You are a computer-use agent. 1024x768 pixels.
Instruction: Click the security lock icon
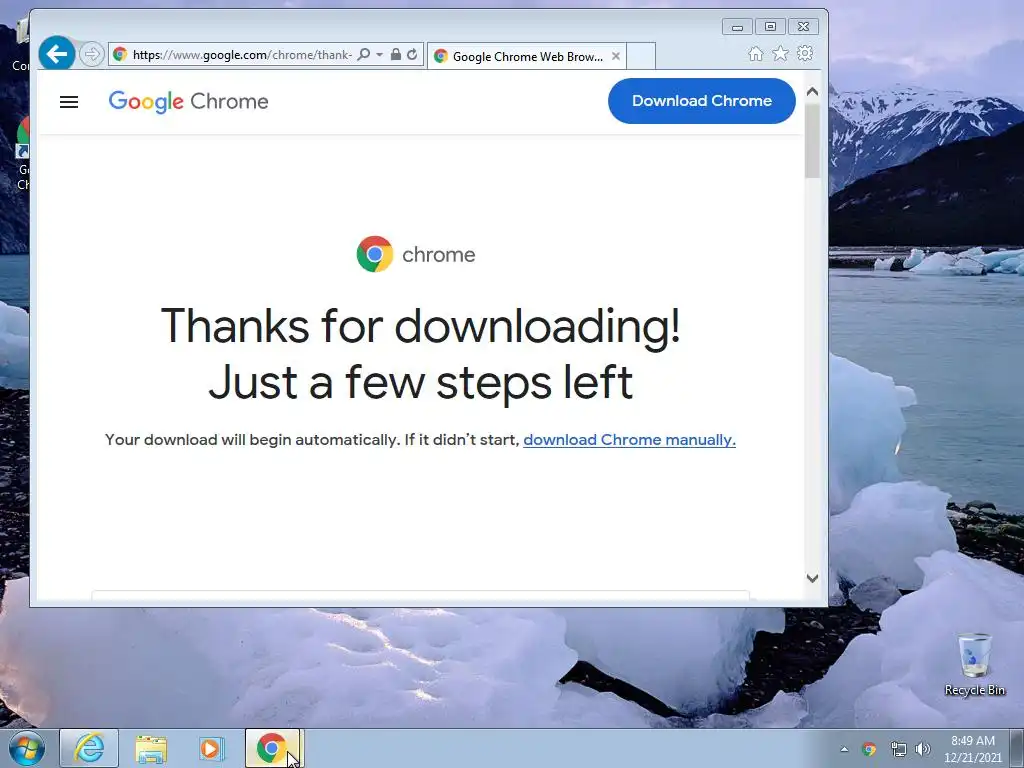(396, 54)
